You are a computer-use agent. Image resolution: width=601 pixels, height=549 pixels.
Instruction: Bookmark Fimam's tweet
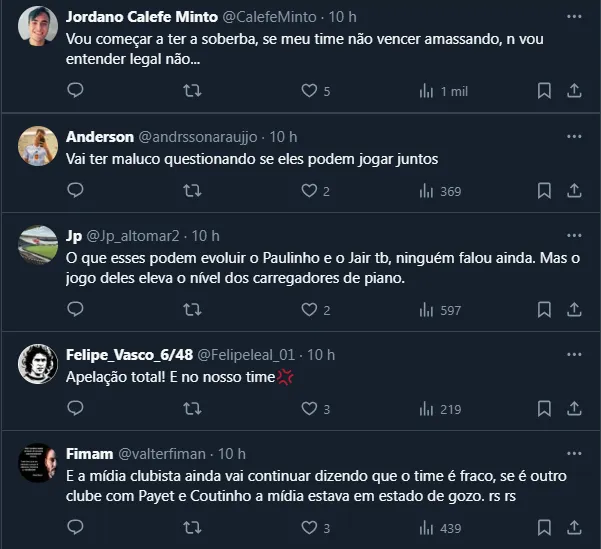[x=544, y=528]
